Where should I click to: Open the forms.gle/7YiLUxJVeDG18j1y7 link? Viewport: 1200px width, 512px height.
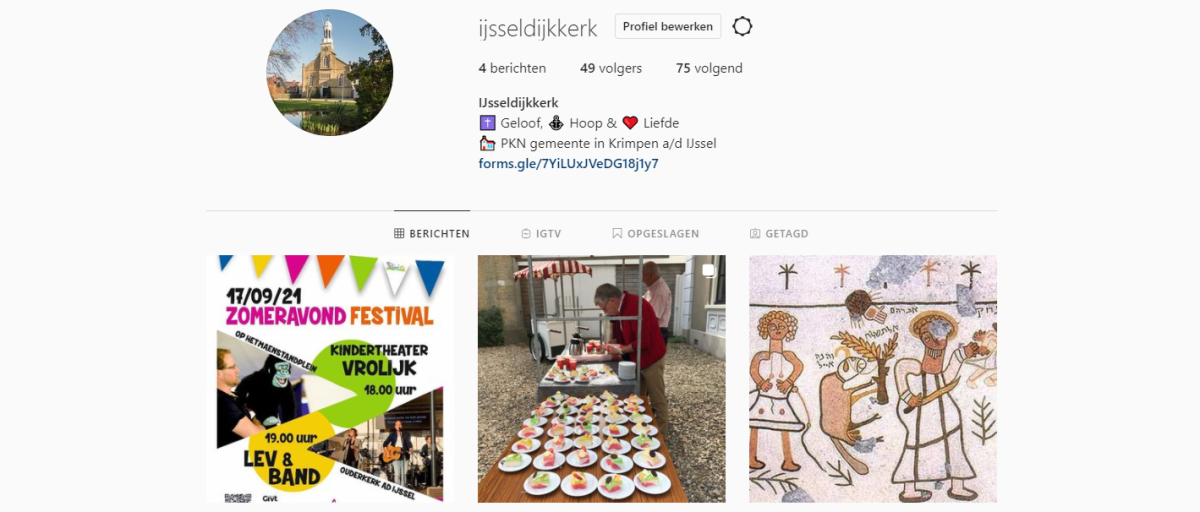pyautogui.click(x=569, y=164)
